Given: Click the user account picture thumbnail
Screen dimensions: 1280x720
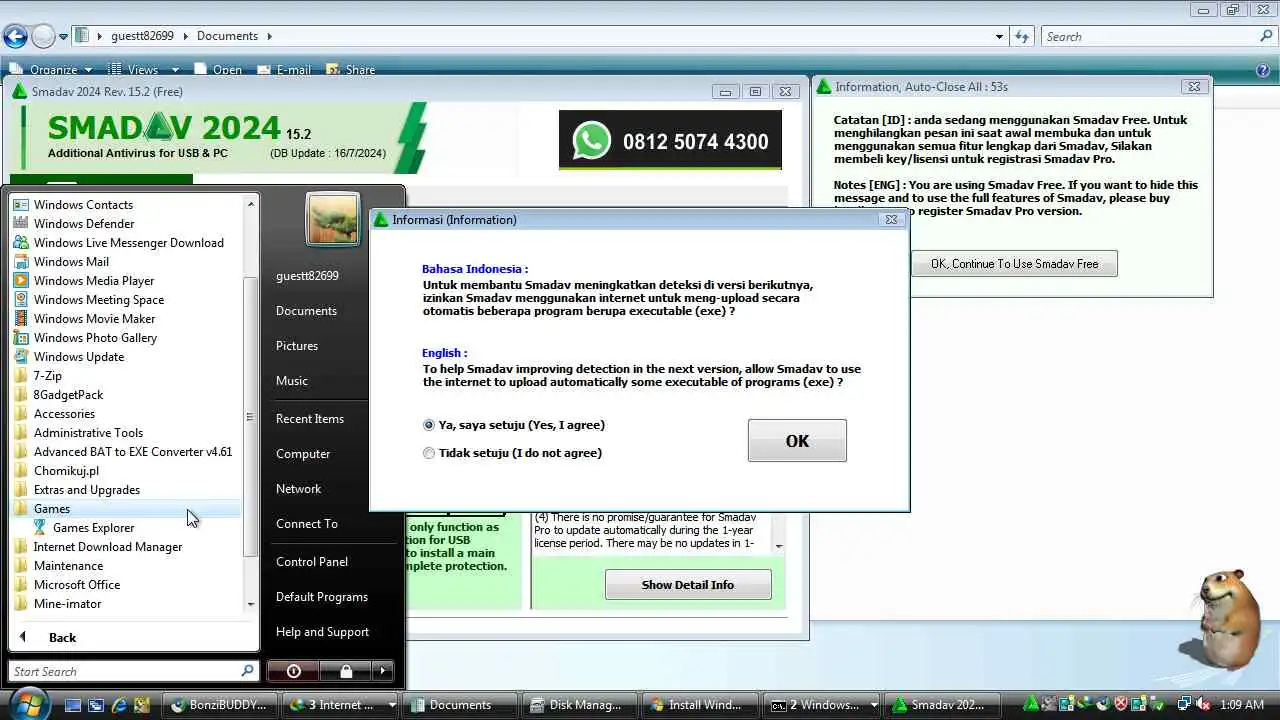Looking at the screenshot, I should coord(333,219).
